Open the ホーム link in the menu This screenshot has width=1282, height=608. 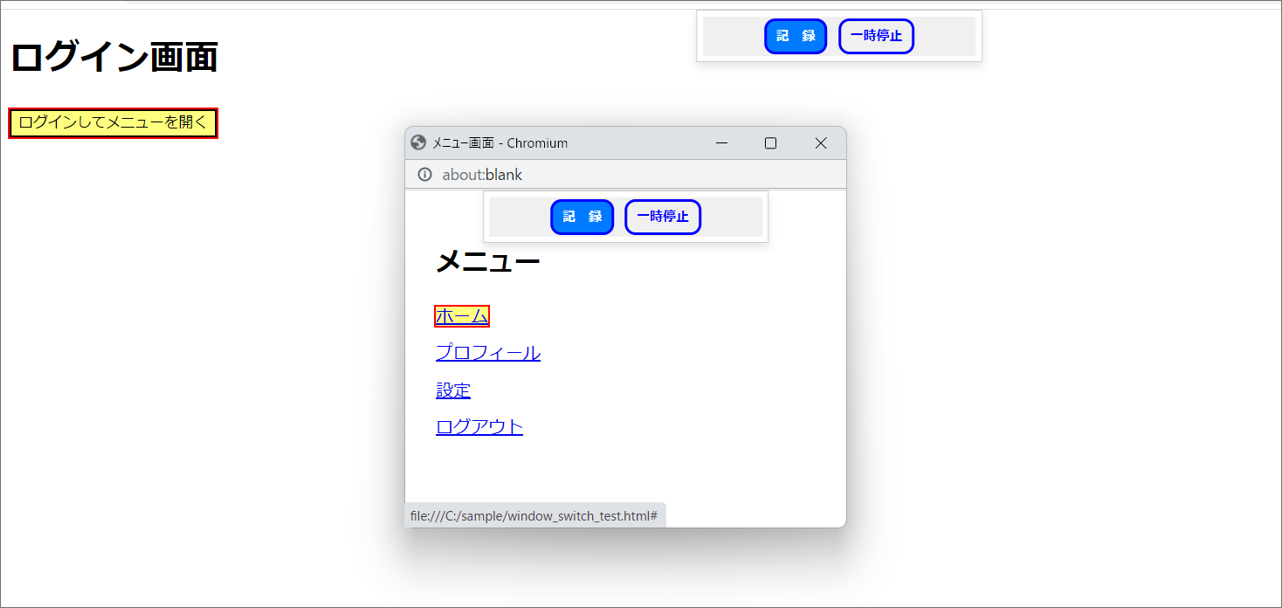coord(462,316)
